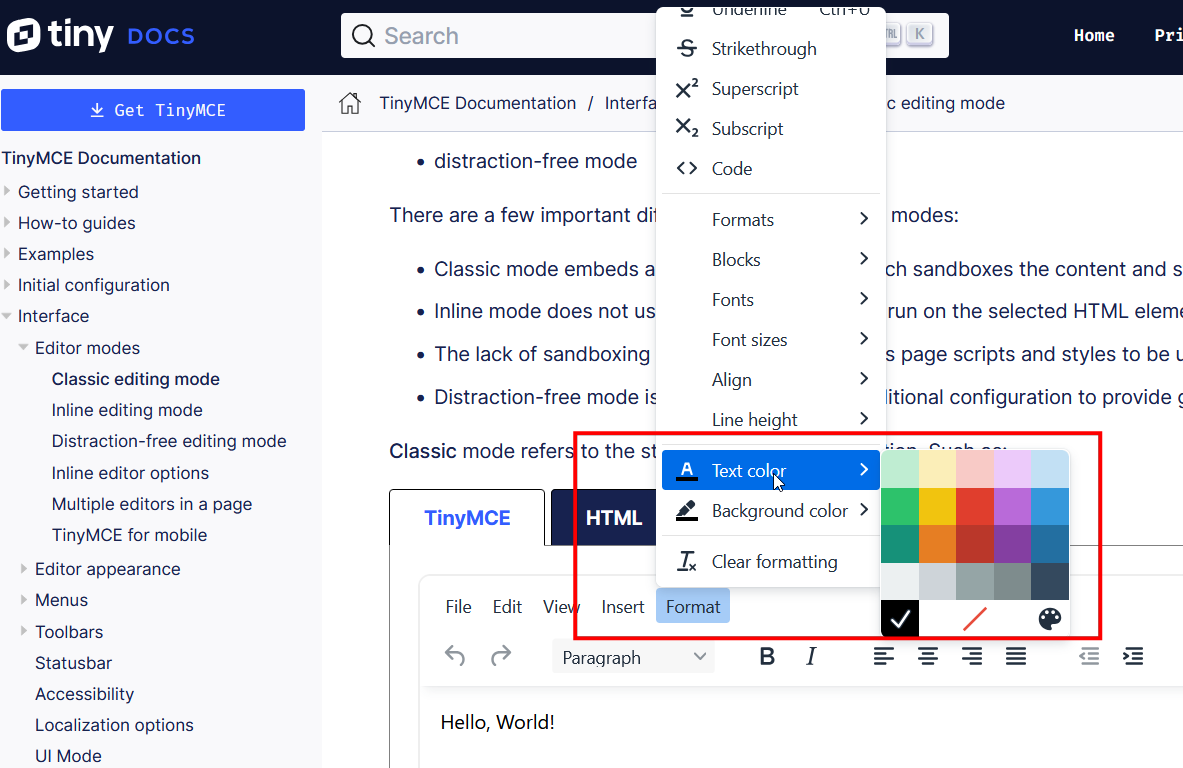Screen dimensions: 1183x768
Task: Open the Text color submenu
Action: click(771, 471)
